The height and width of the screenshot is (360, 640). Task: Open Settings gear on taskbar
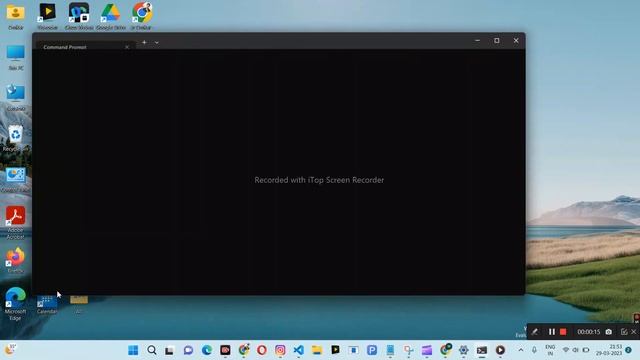pos(464,350)
